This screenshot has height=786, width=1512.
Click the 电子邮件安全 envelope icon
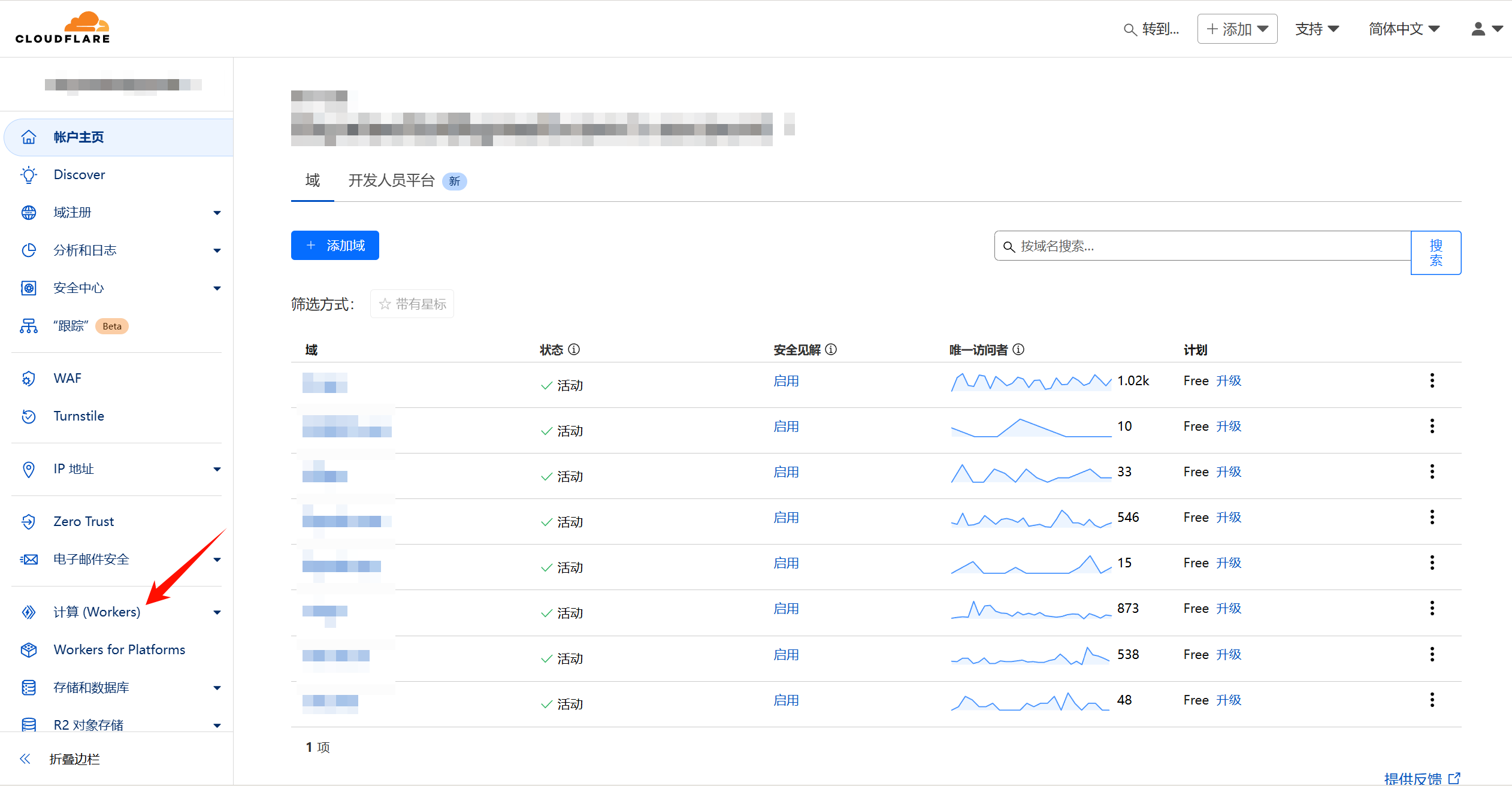29,560
